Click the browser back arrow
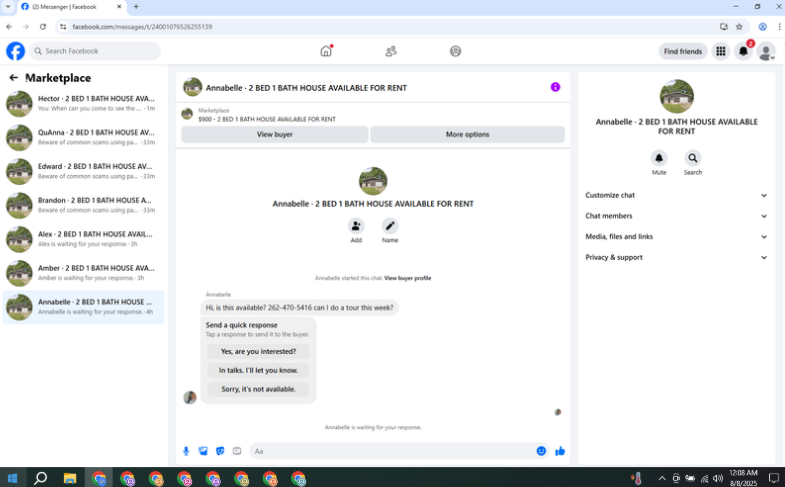785x487 pixels. (x=9, y=27)
